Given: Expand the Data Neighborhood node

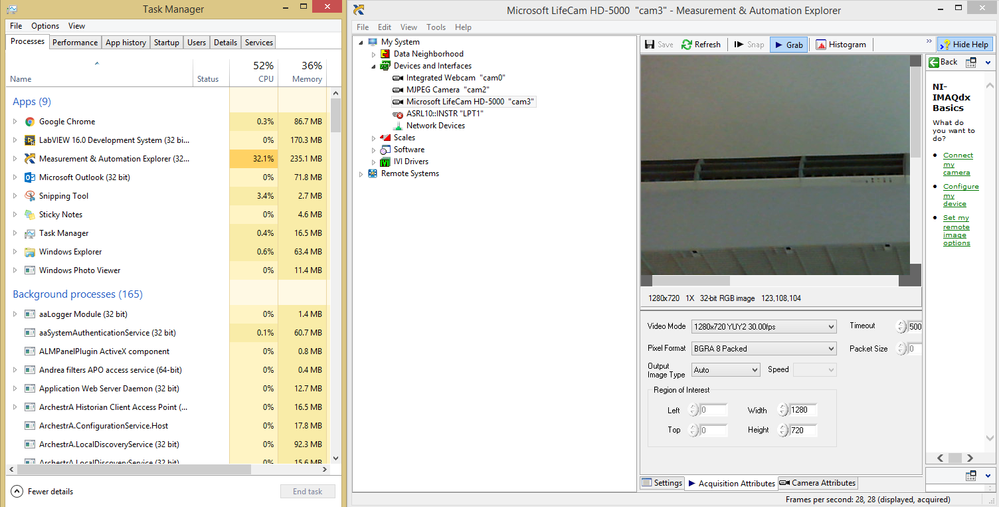Looking at the screenshot, I should click(374, 54).
